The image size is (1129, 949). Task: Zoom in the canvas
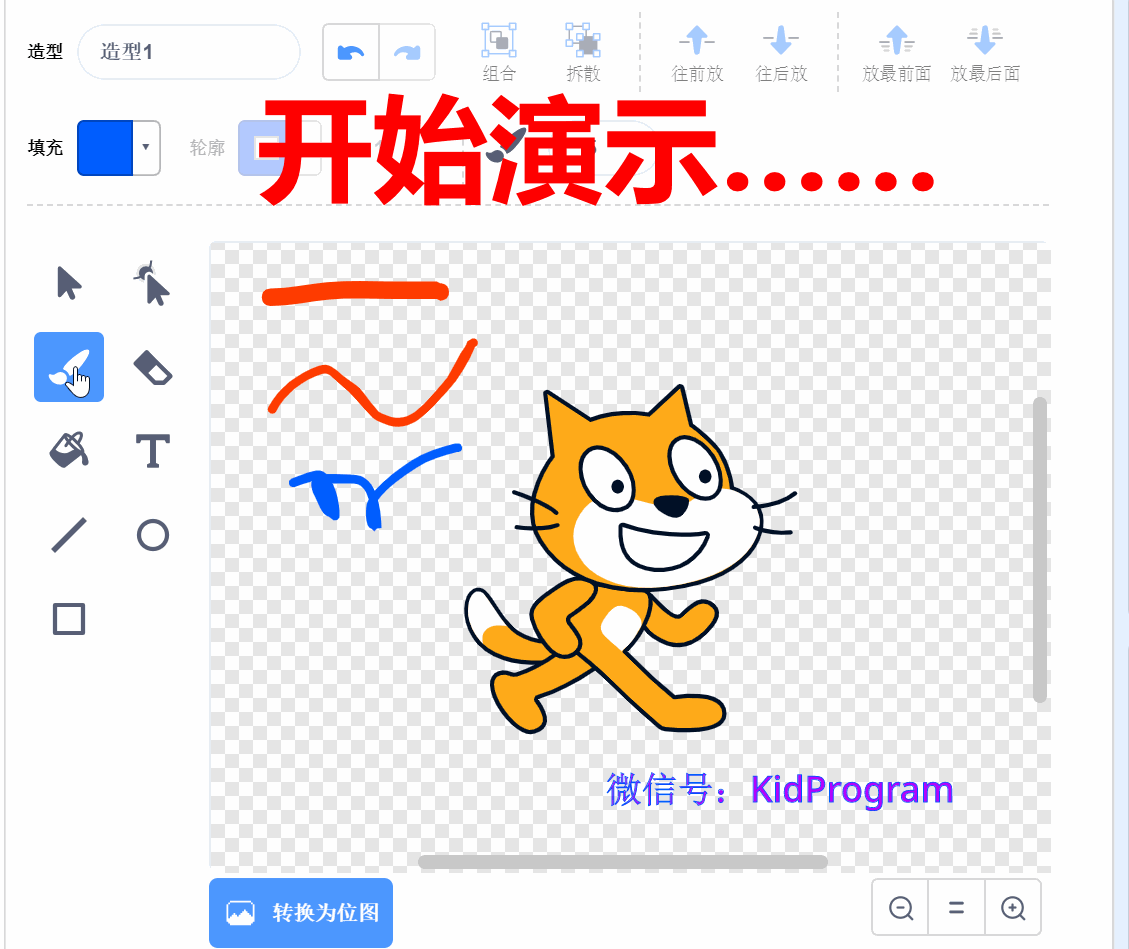[1013, 907]
